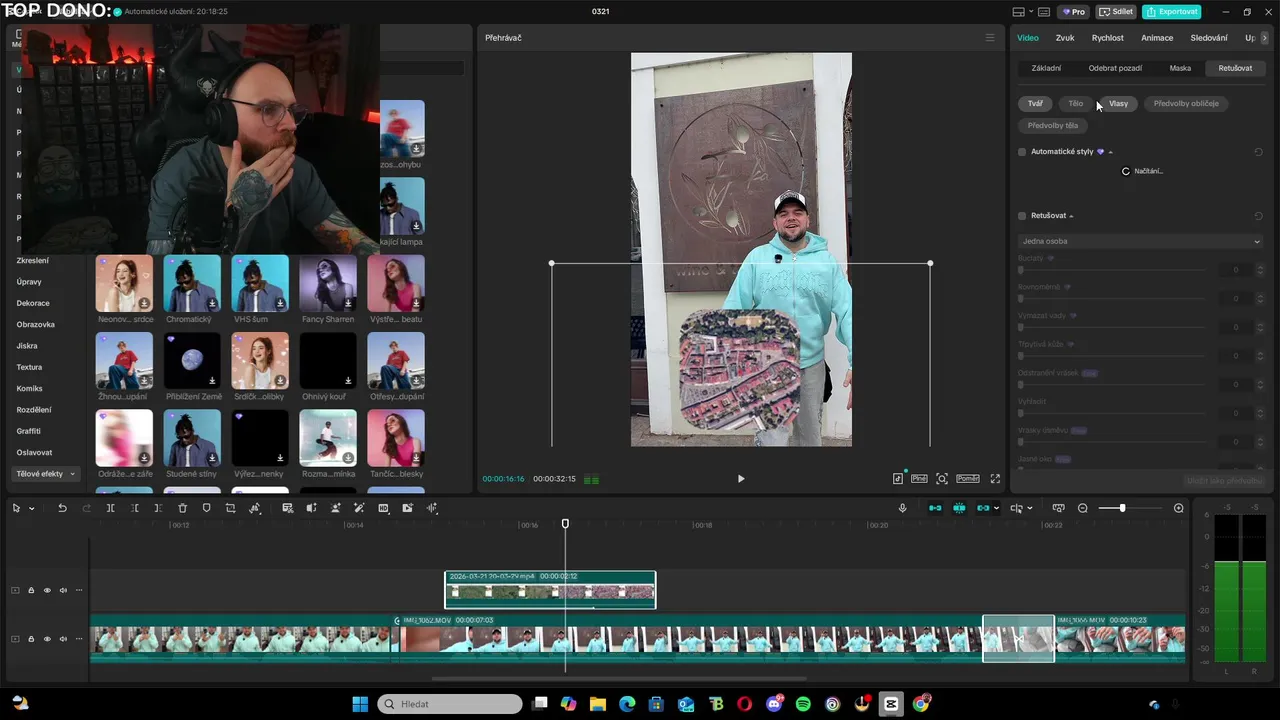Image resolution: width=1280 pixels, height=720 pixels.
Task: Expand the Tělové efekty category
Action: (x=45, y=474)
